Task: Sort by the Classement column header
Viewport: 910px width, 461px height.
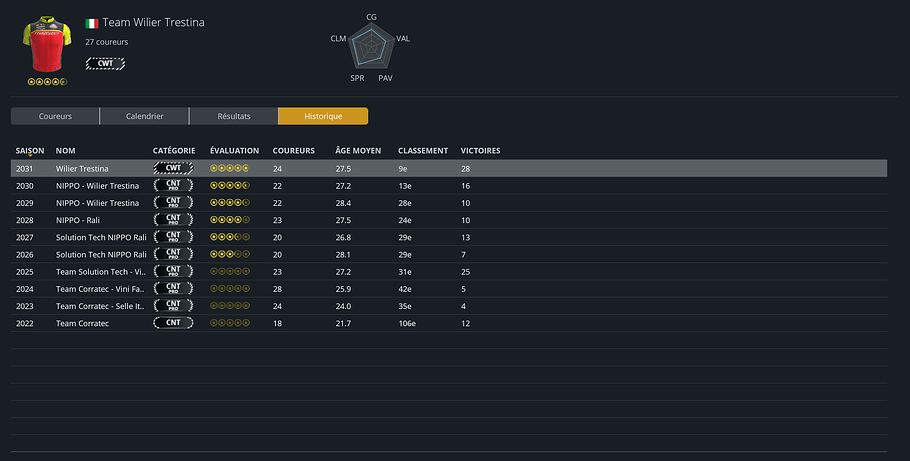Action: (423, 151)
